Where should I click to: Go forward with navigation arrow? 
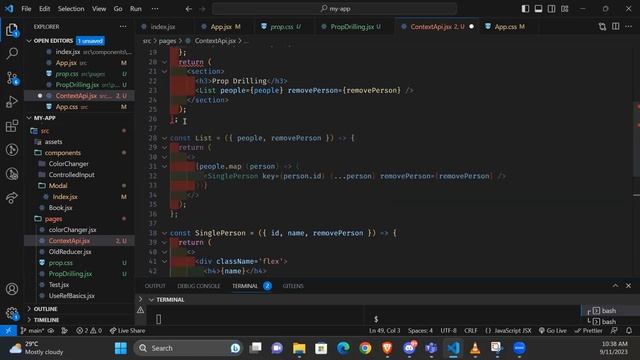202,9
